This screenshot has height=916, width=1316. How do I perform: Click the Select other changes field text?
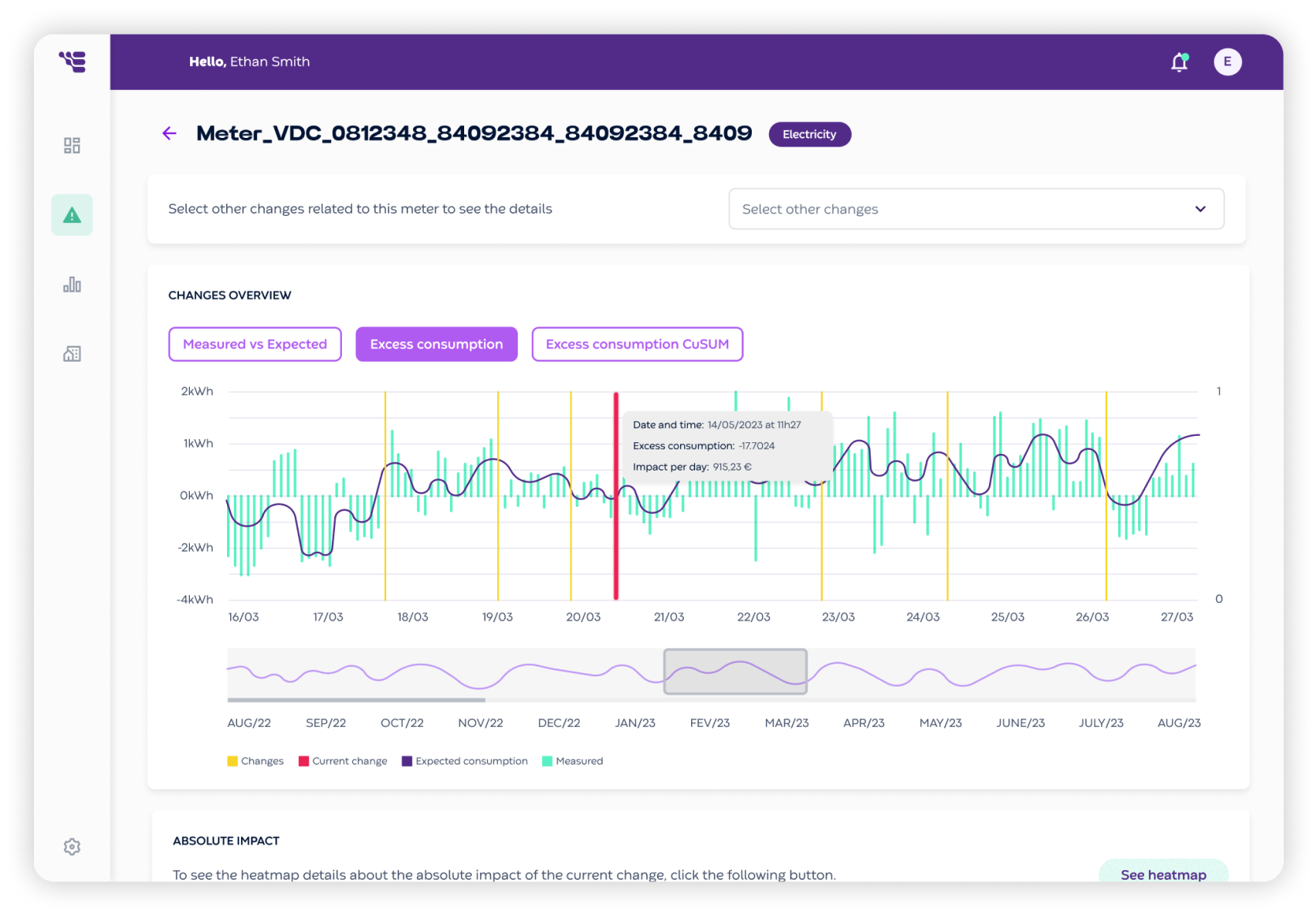click(x=810, y=209)
